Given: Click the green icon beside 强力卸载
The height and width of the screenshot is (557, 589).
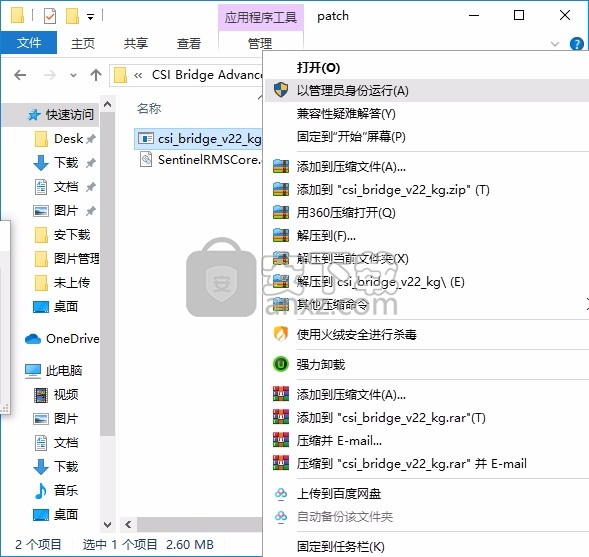Looking at the screenshot, I should (281, 364).
